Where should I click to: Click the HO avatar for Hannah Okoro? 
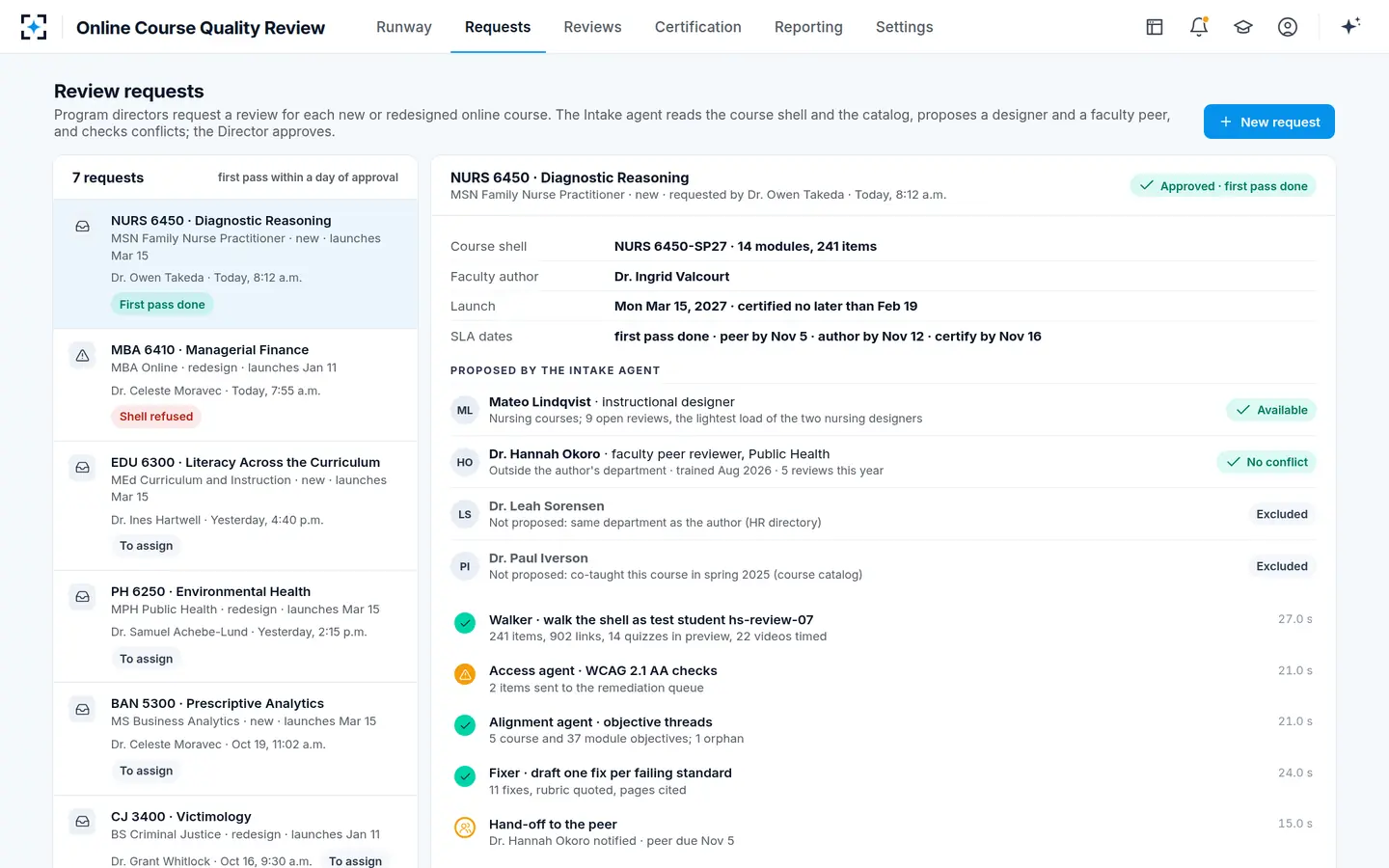point(465,462)
